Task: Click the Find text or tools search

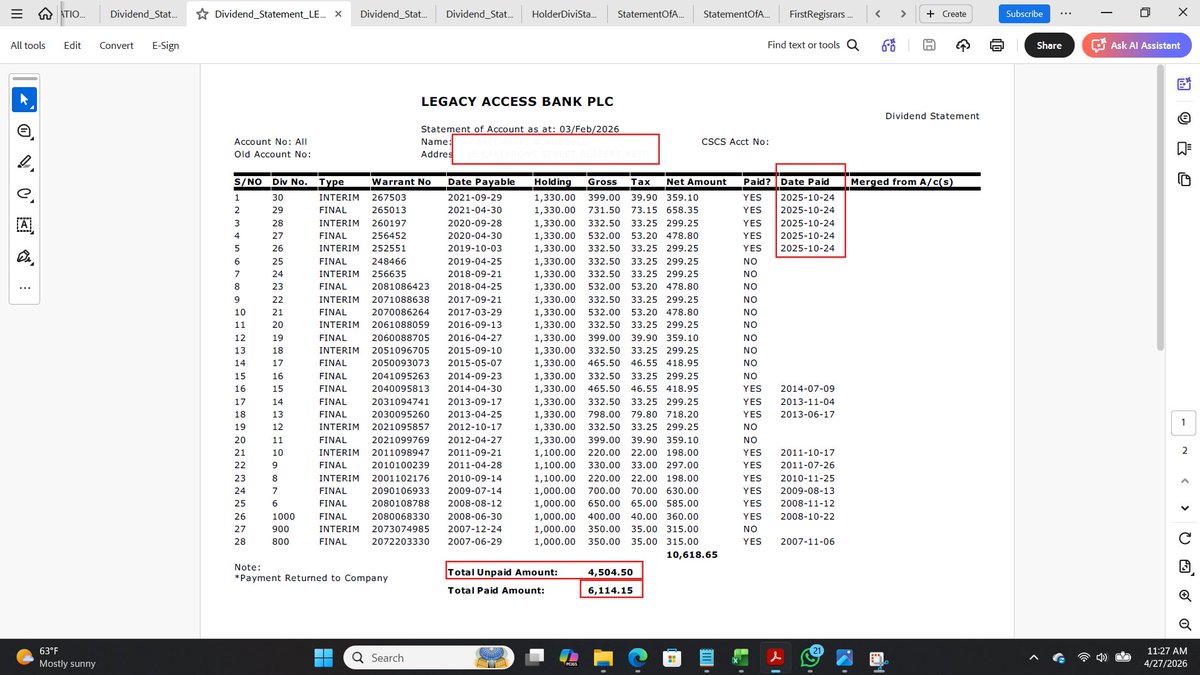Action: 813,45
